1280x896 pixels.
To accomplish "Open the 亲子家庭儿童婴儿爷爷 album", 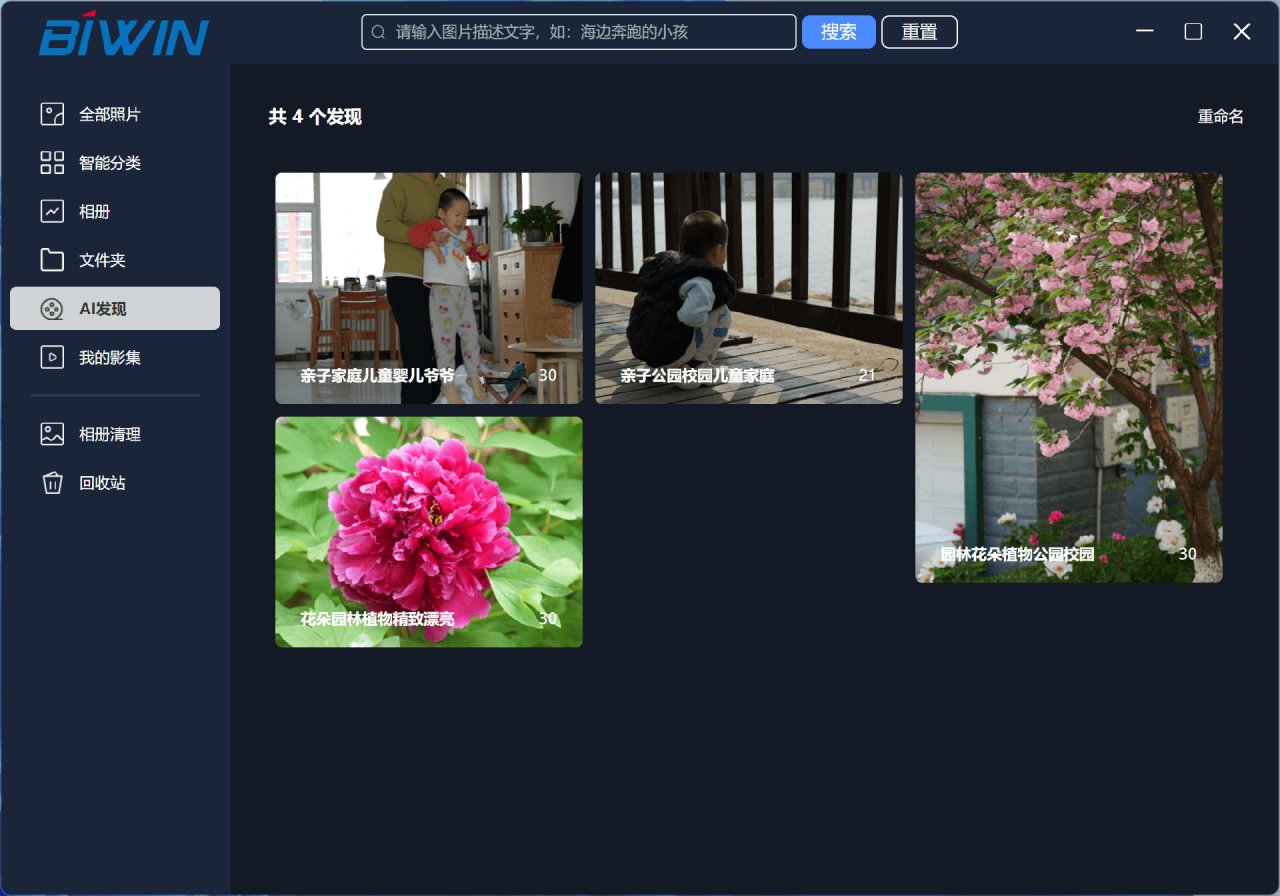I will pyautogui.click(x=428, y=287).
